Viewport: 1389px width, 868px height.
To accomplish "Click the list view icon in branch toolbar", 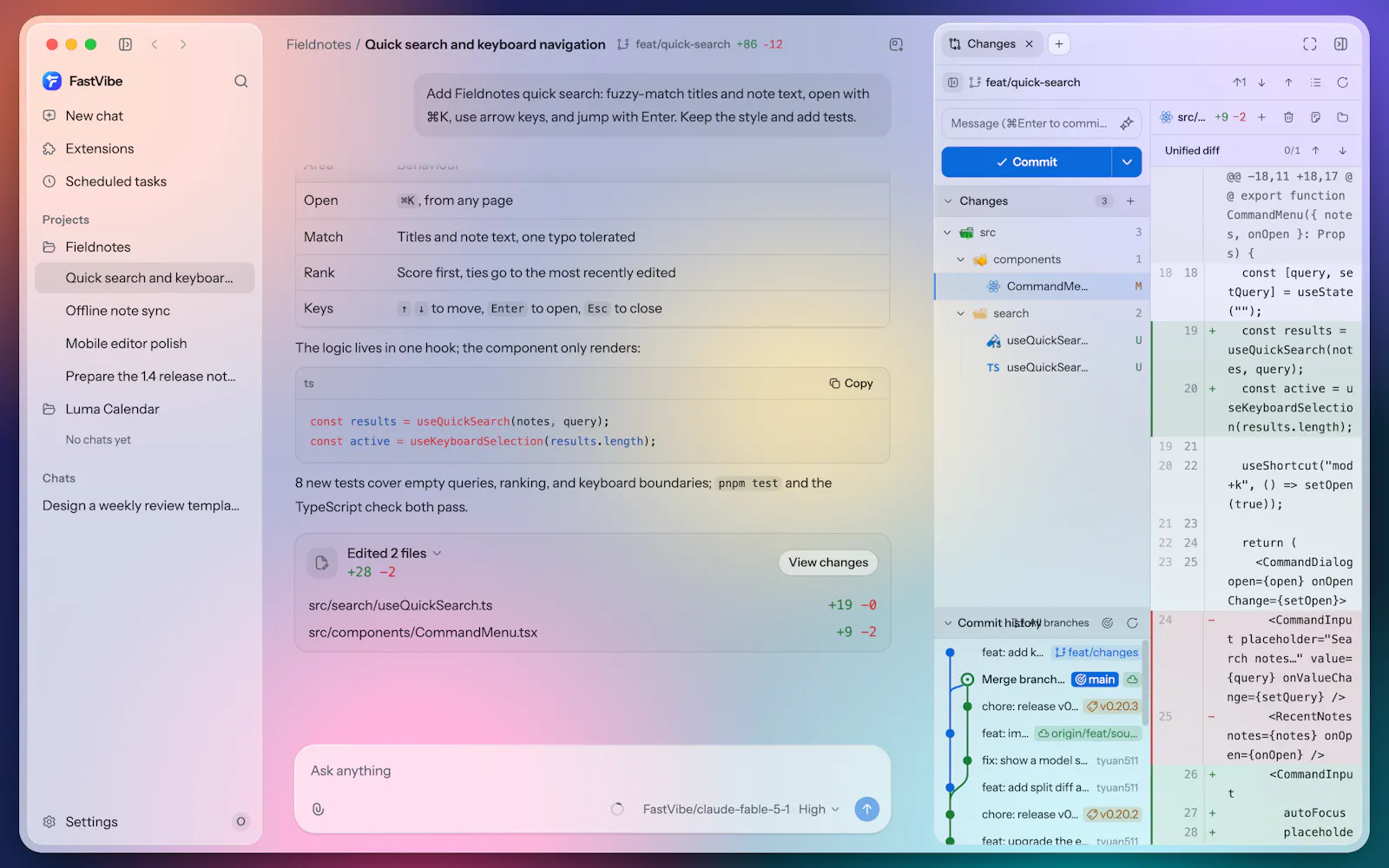I will pos(1316,82).
